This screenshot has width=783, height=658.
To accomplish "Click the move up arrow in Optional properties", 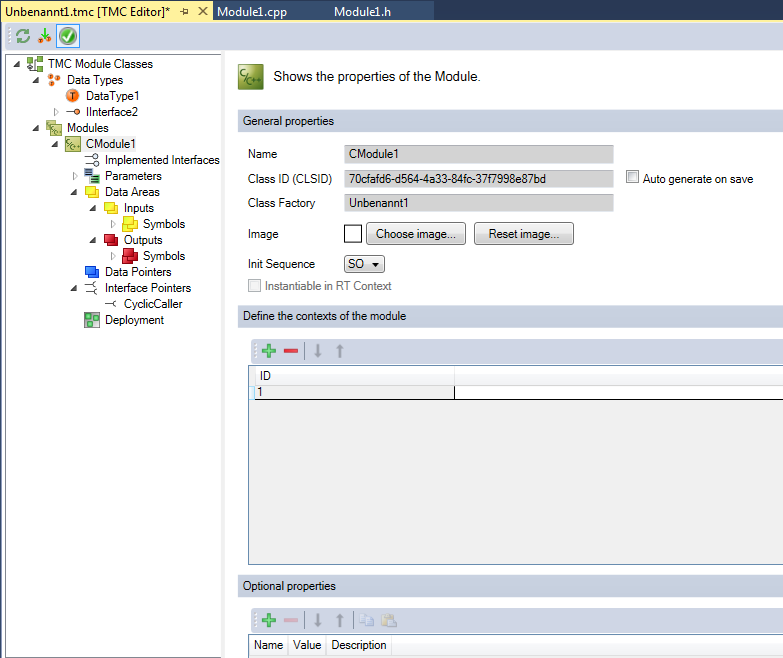I will 340,620.
